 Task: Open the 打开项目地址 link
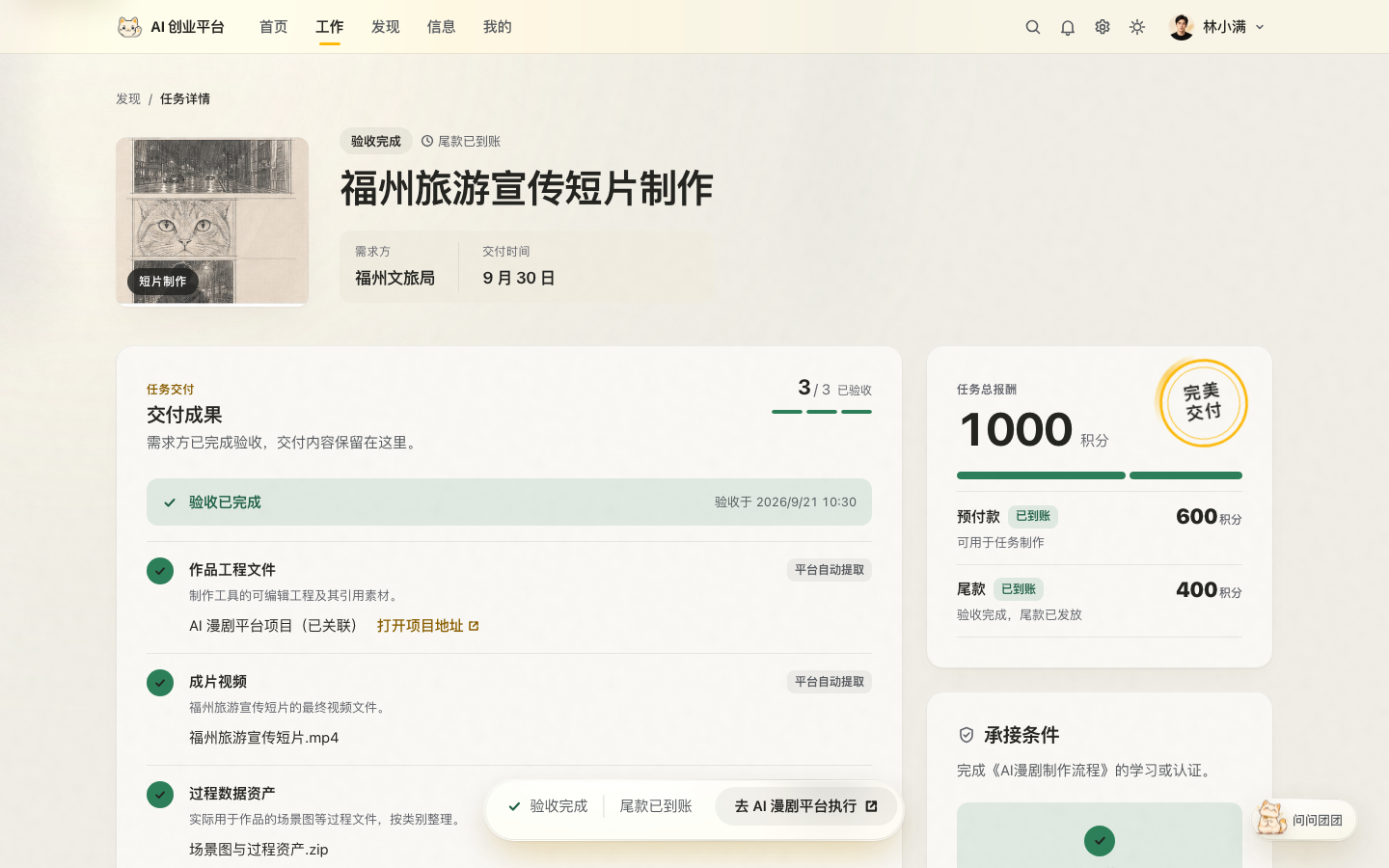coord(428,626)
